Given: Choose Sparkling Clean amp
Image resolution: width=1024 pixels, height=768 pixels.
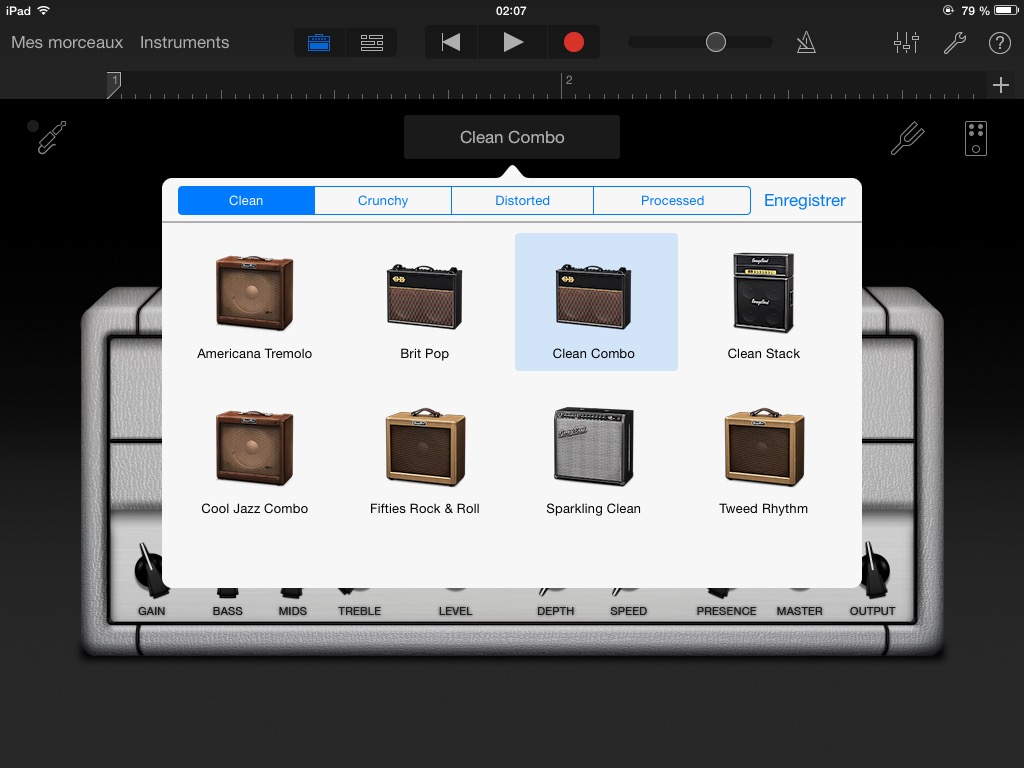Looking at the screenshot, I should (594, 461).
